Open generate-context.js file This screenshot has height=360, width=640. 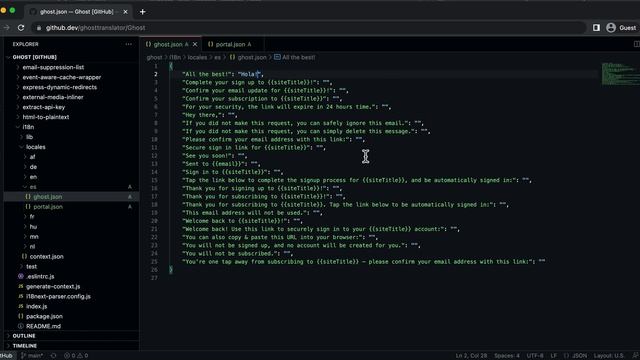coord(53,287)
